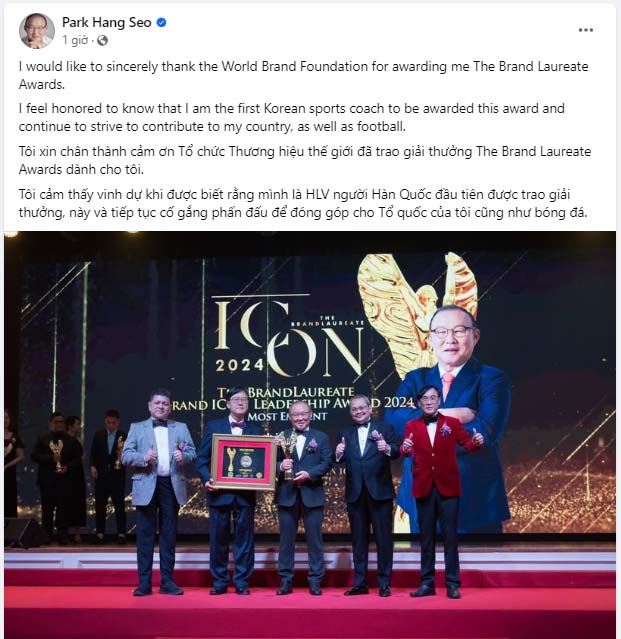Open the three-dot post options menu
Screen dimensions: 621x639
(x=586, y=30)
